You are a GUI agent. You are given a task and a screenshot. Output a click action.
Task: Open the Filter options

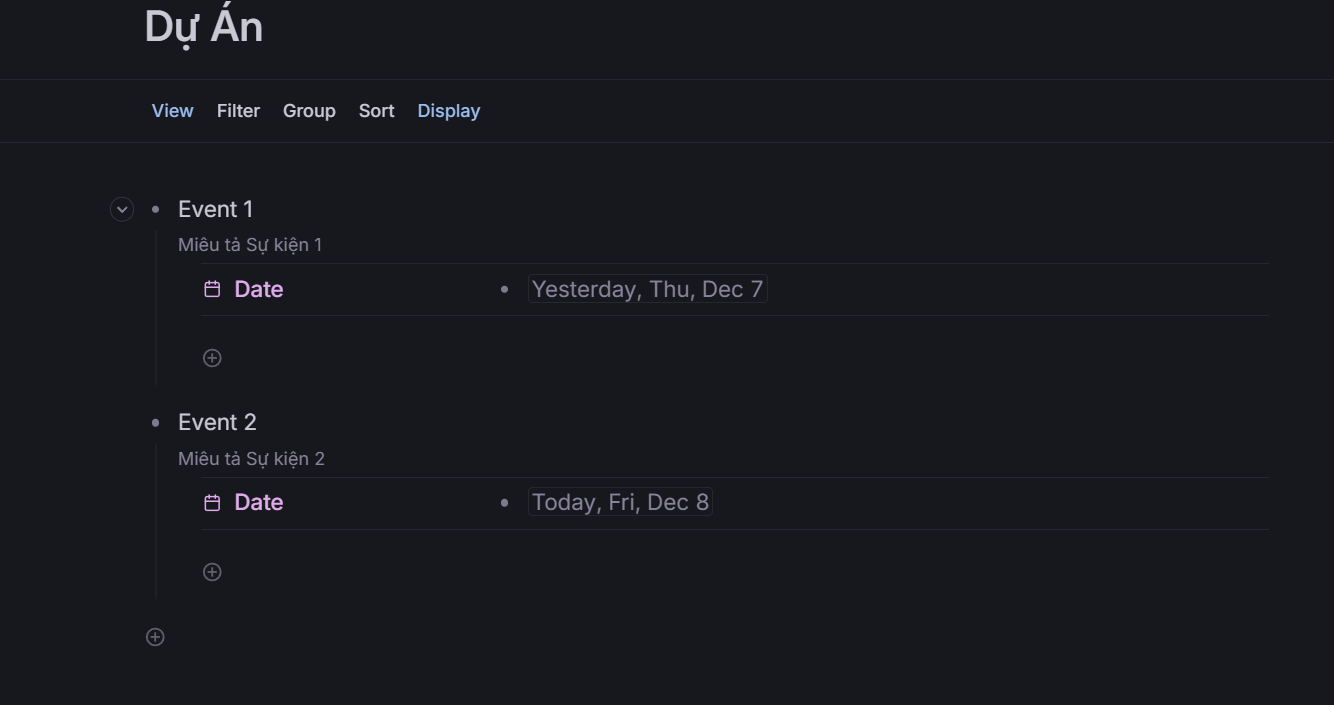238,111
